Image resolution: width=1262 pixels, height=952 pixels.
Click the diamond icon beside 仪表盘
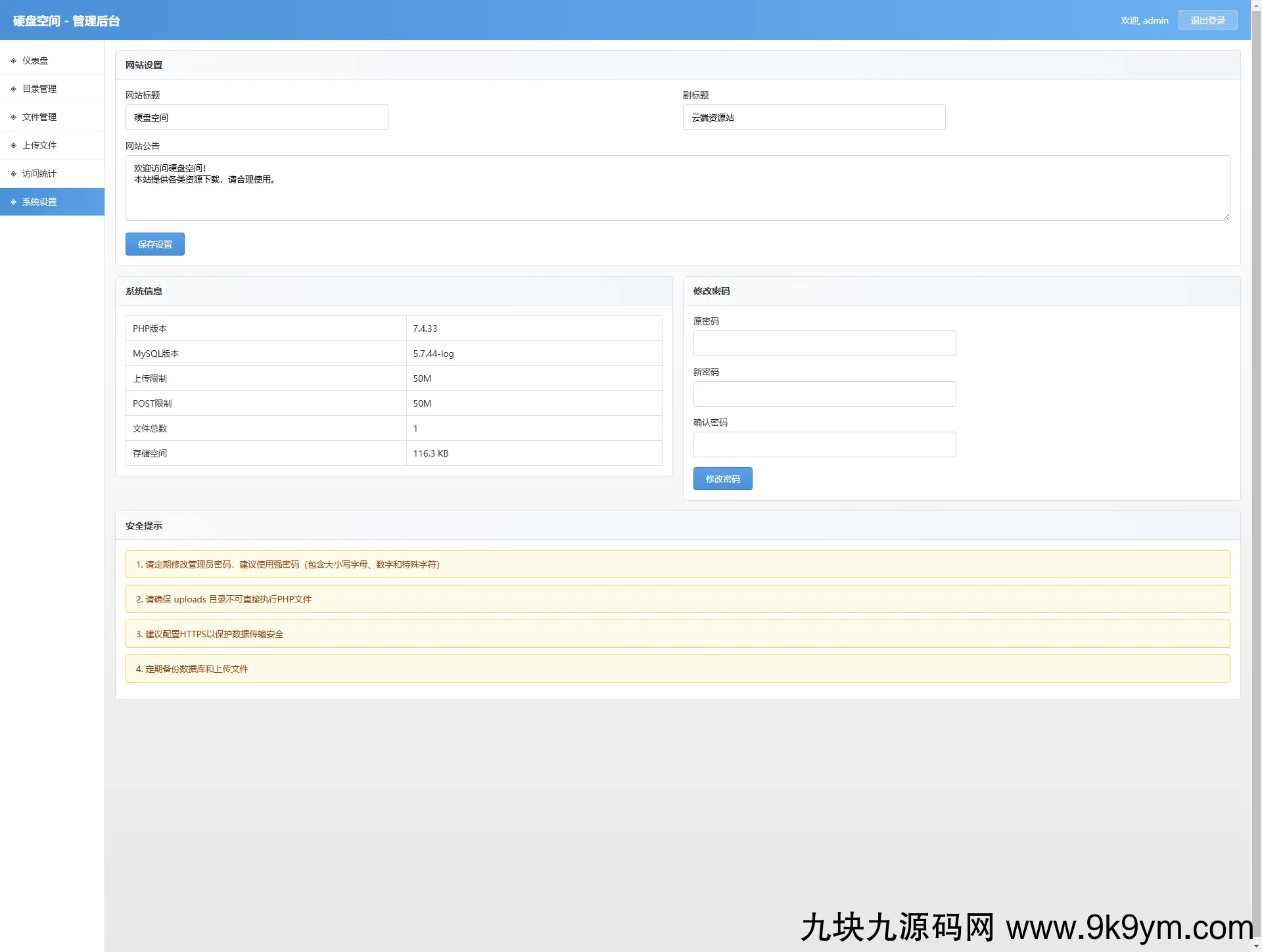13,60
